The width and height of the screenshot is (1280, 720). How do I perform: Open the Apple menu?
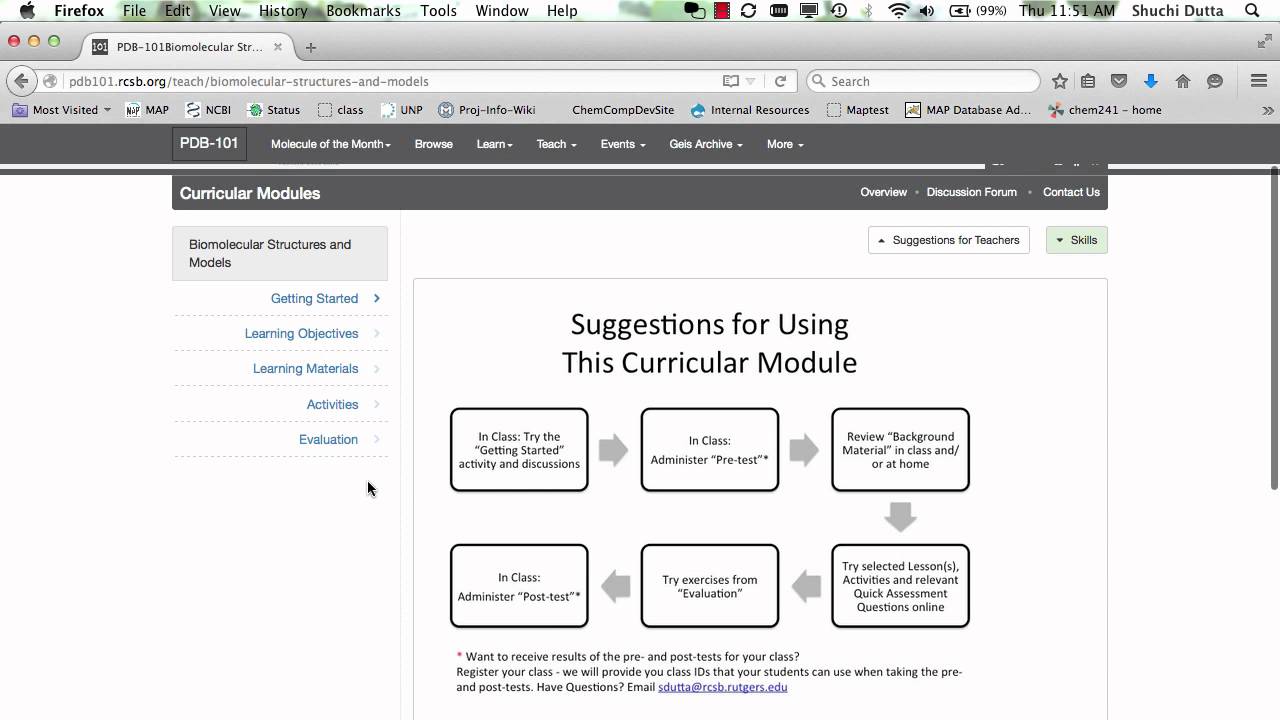[27, 11]
